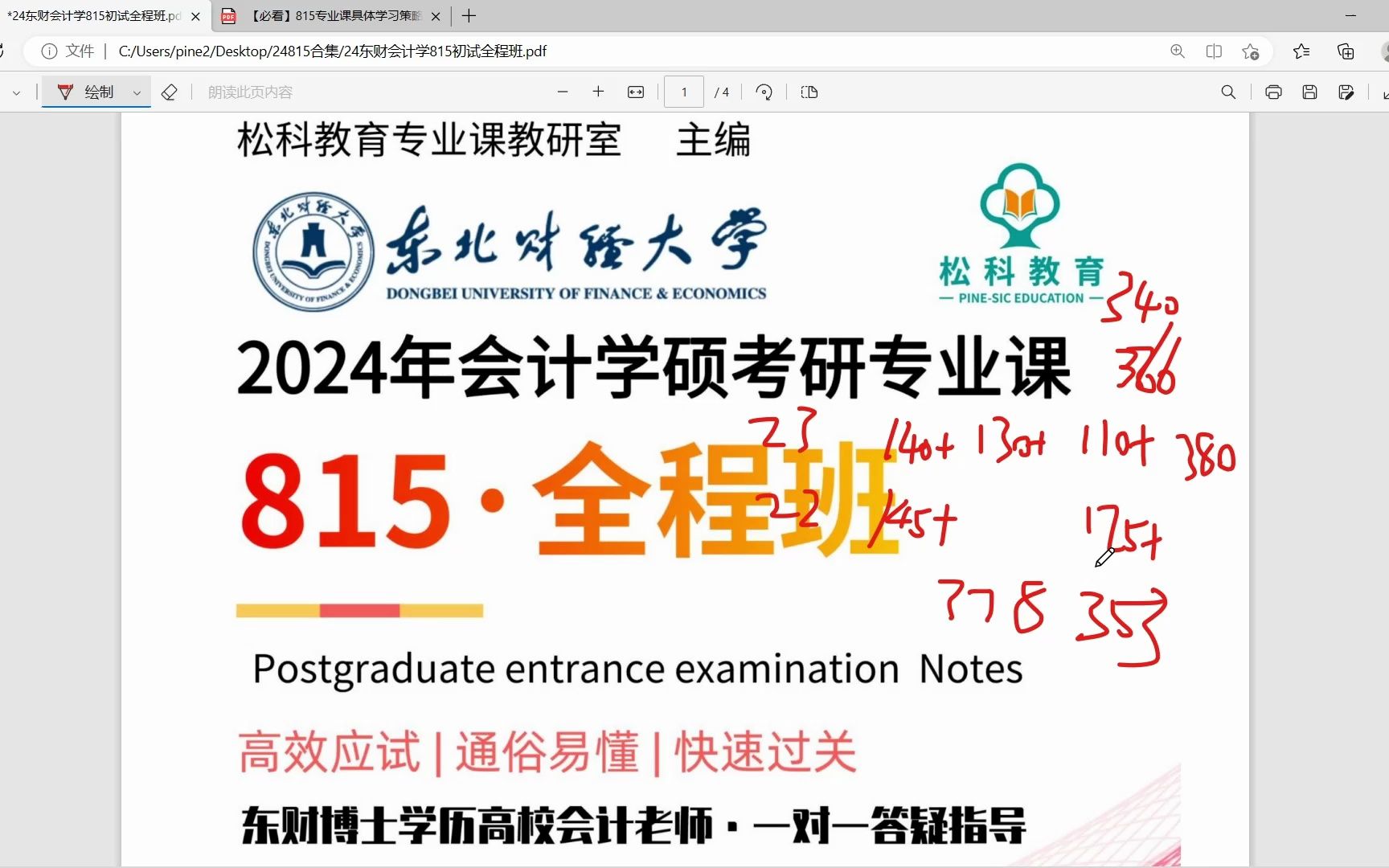Open a new browser tab
The width and height of the screenshot is (1389, 868).
469,16
